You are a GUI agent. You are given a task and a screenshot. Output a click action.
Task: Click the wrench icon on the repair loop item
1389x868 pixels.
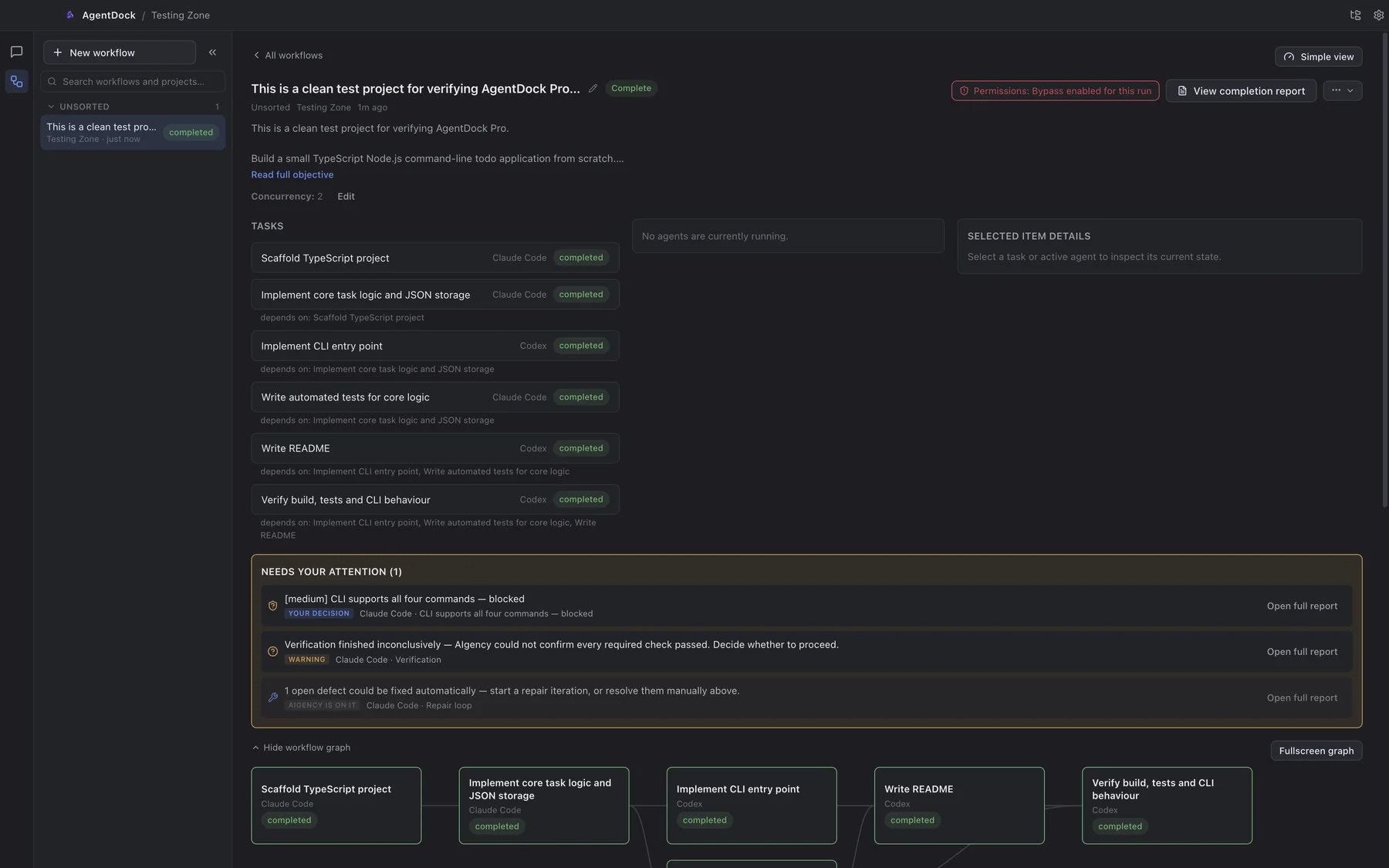272,697
